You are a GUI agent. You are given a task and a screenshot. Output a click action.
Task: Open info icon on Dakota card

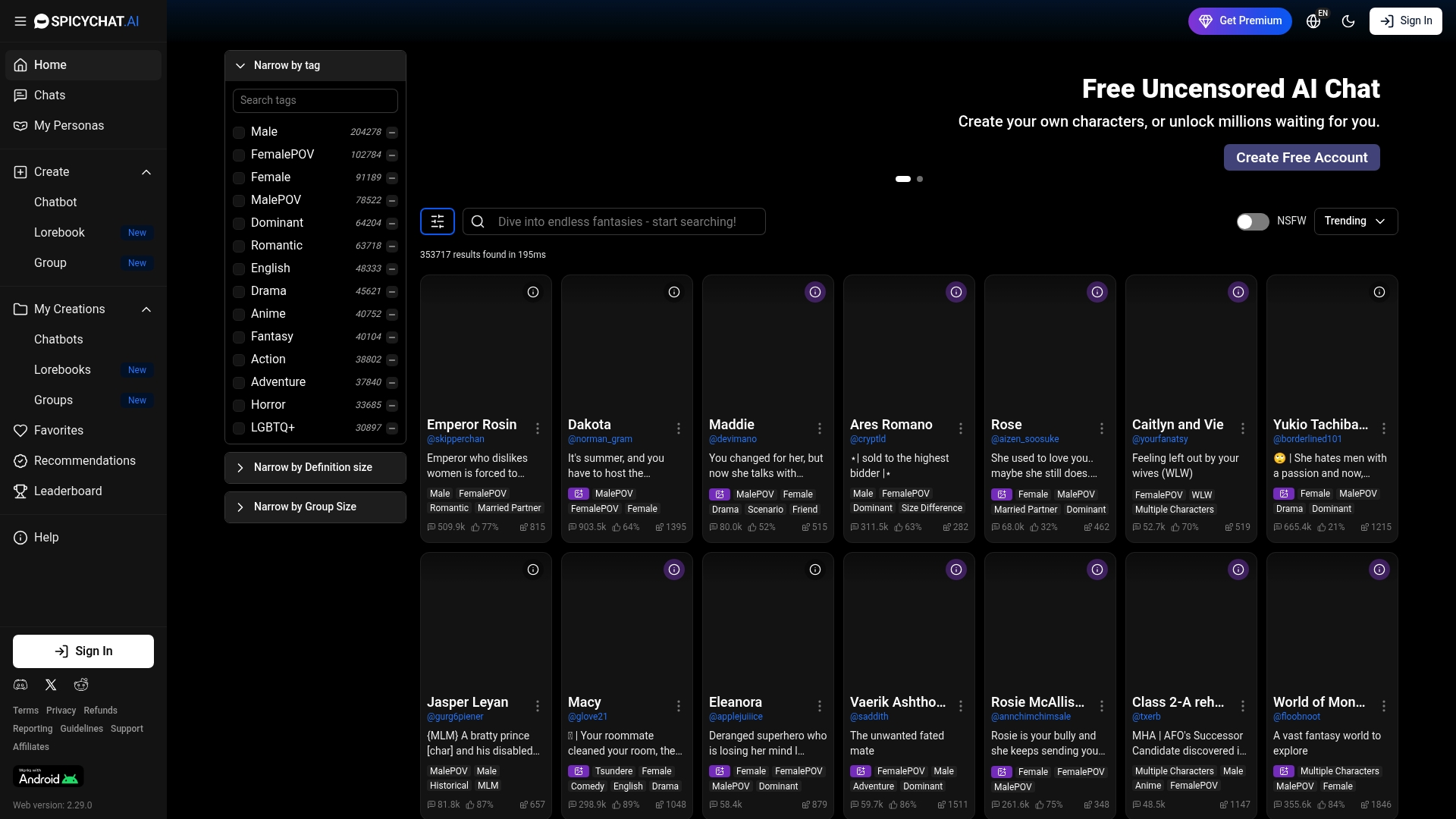point(674,292)
